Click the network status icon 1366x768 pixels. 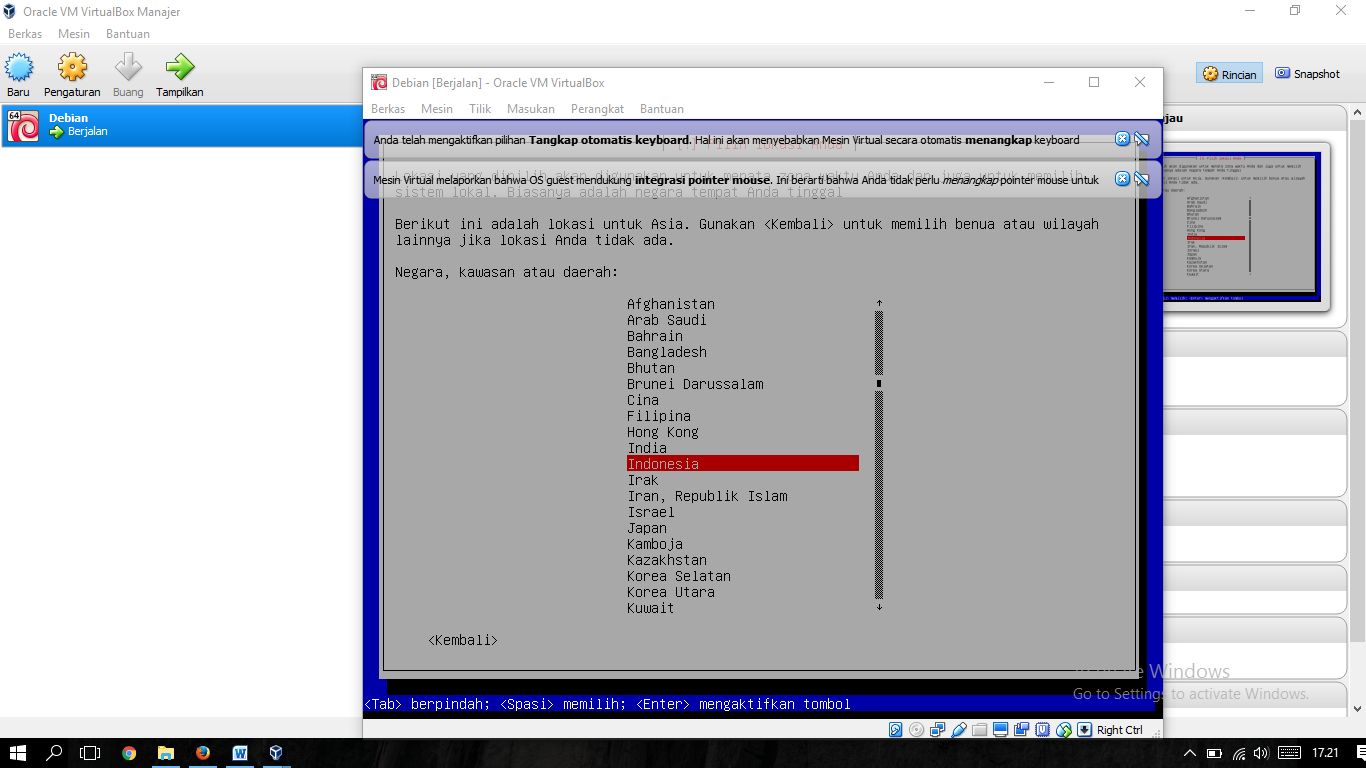[937, 730]
